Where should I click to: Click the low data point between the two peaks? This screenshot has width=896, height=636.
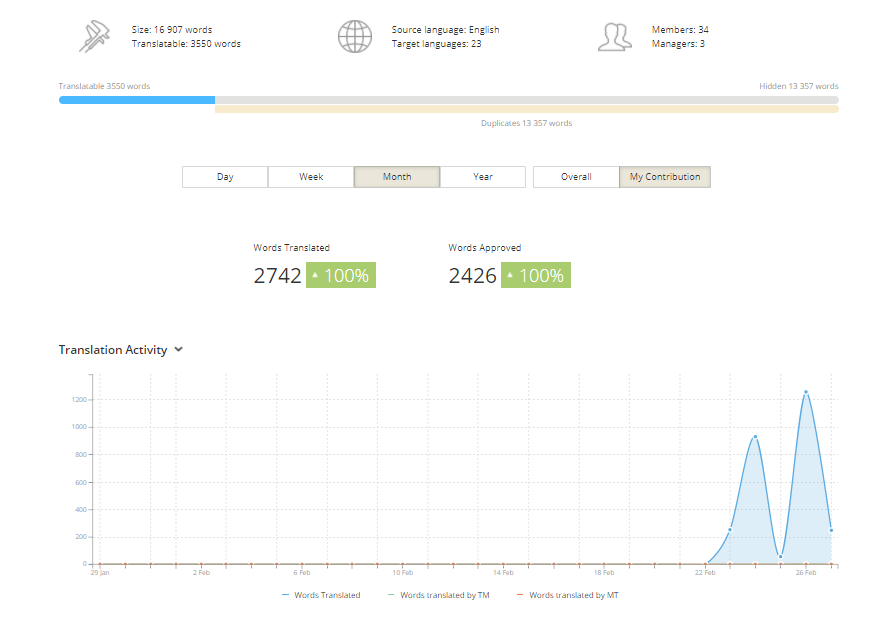pyautogui.click(x=781, y=557)
